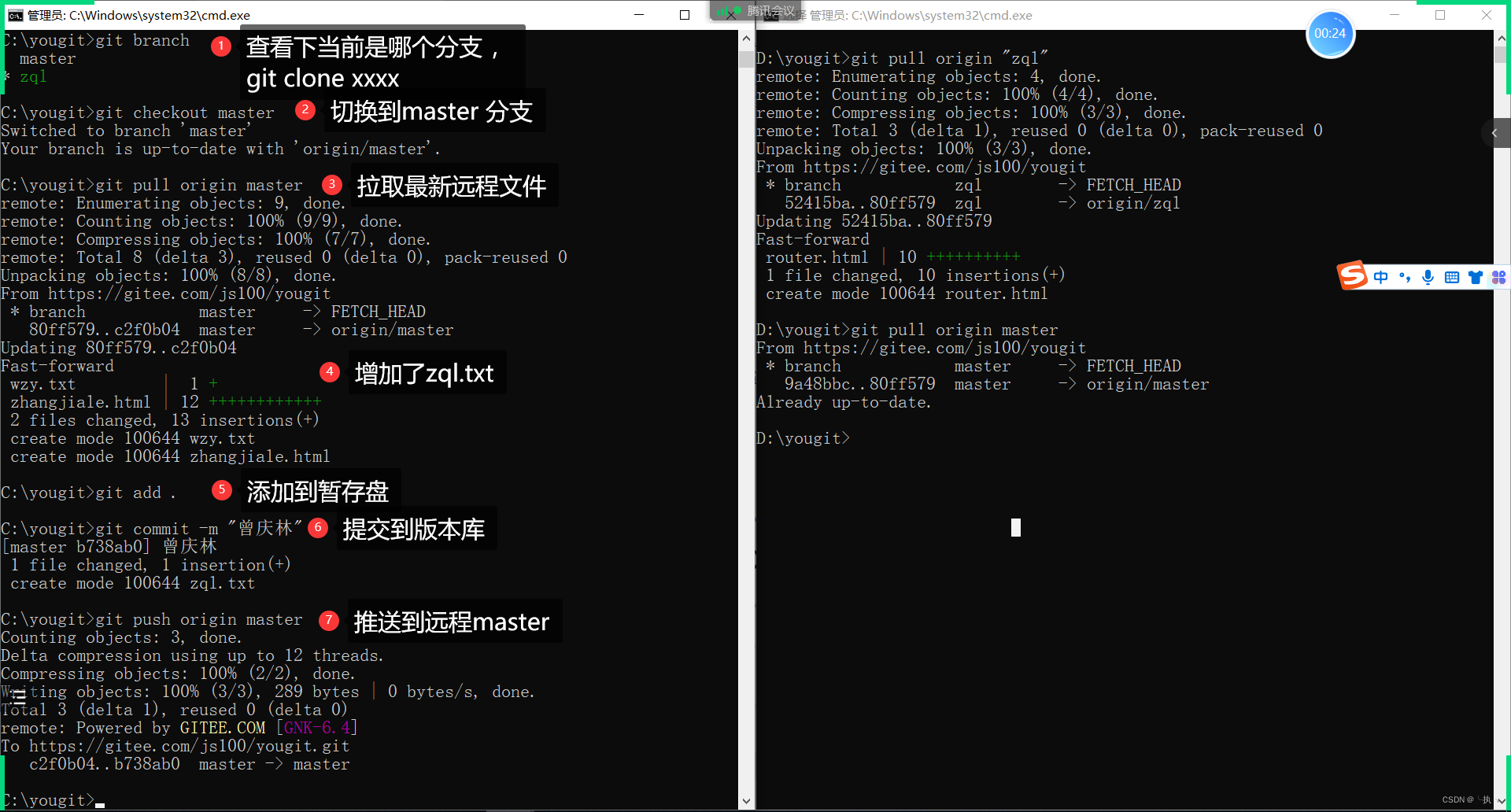Screen dimensions: 1511x812
Task: Expand the side panel arrow at right edge
Action: pyautogui.click(x=1495, y=133)
